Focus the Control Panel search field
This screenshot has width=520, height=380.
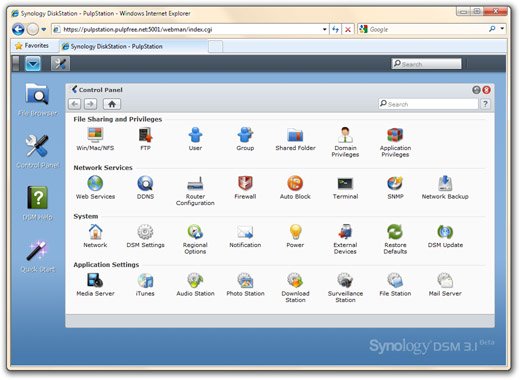(429, 104)
